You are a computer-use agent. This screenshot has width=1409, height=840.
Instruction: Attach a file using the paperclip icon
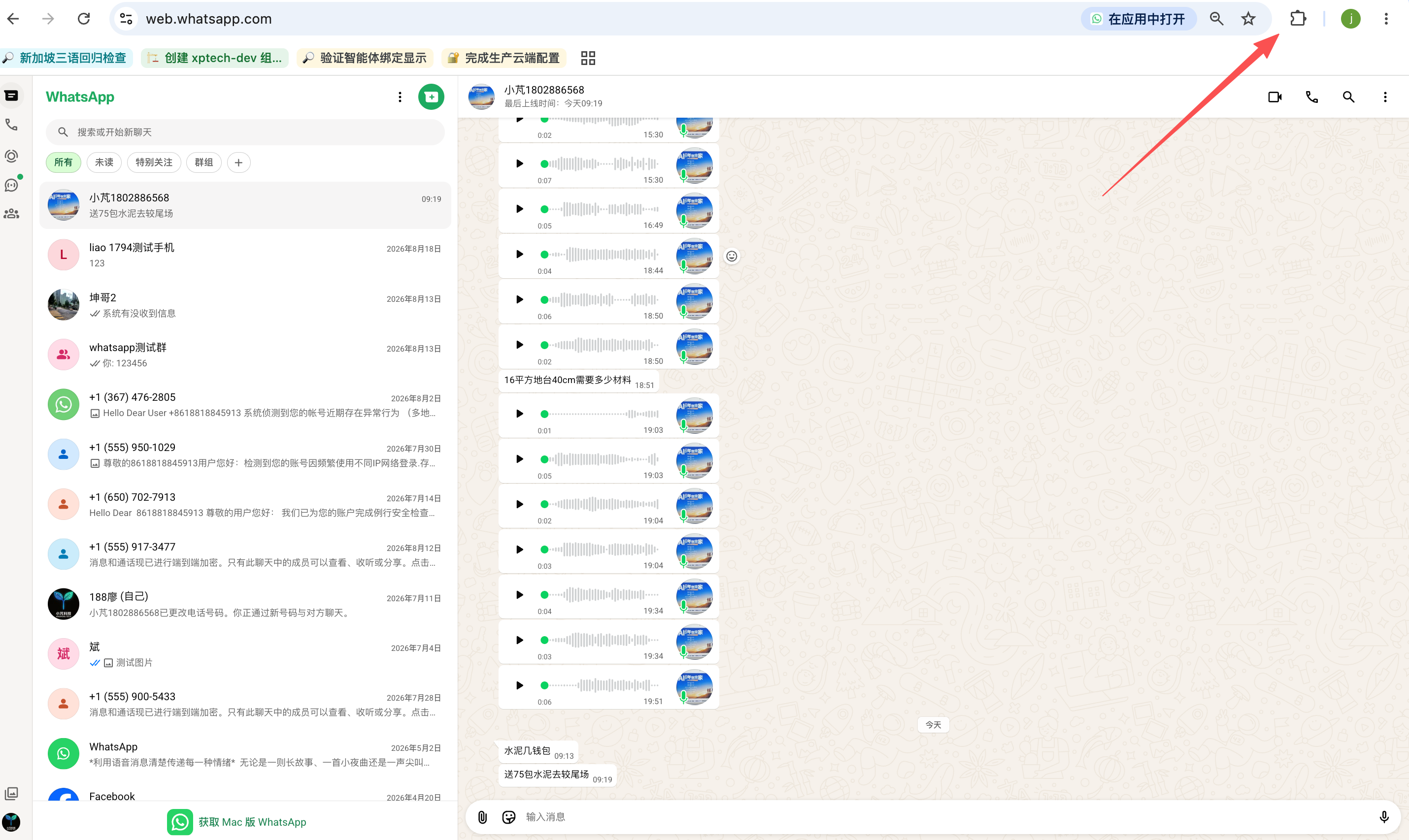(x=482, y=817)
